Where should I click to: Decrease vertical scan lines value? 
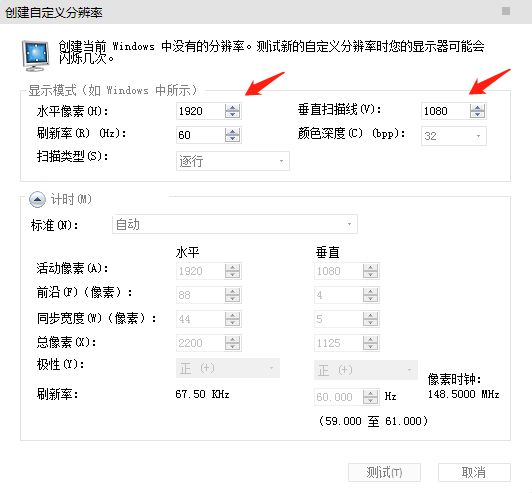(x=477, y=115)
